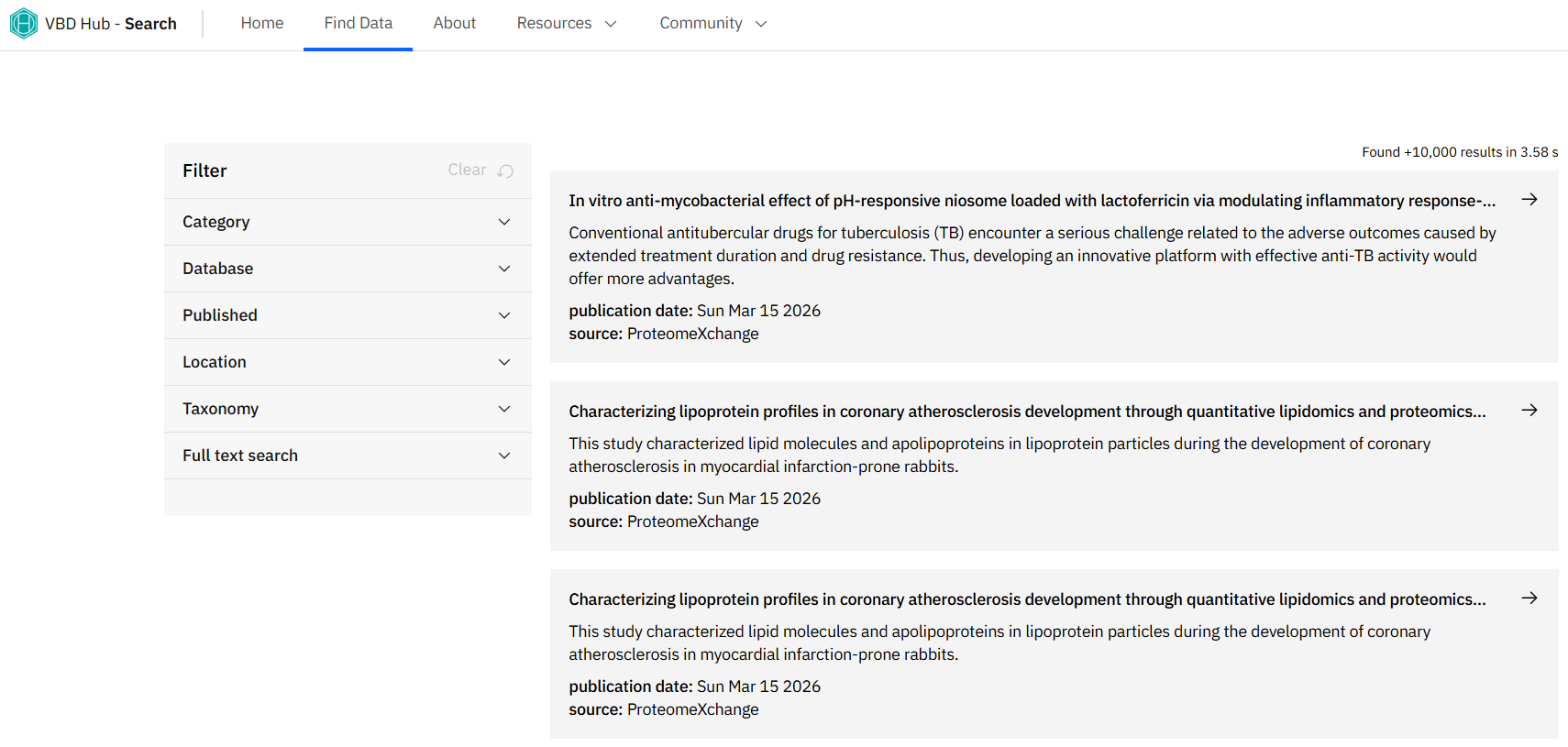Viewport: 1568px width, 747px height.
Task: Select the Find Data tab
Action: [359, 23]
